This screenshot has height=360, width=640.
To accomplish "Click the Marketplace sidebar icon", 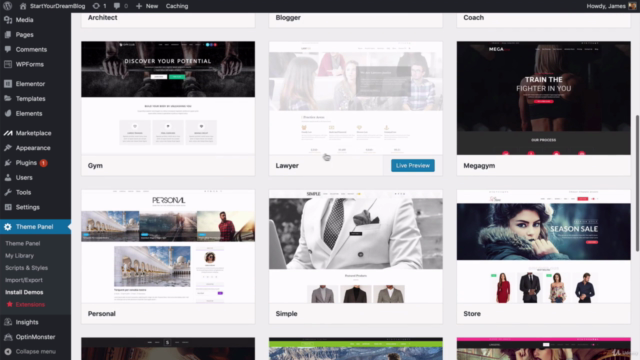I will tap(8, 133).
